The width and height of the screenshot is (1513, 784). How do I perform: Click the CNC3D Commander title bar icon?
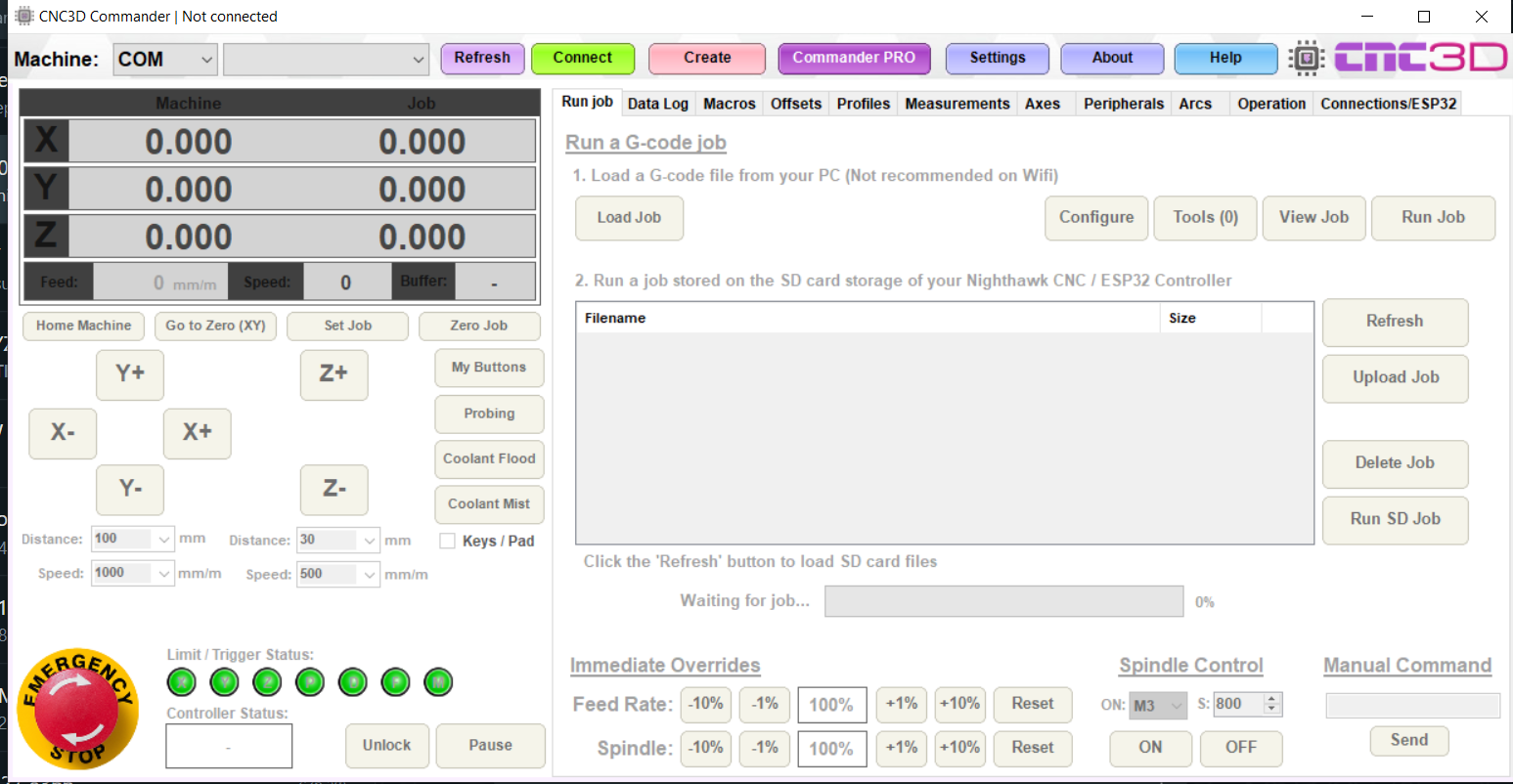click(x=25, y=16)
